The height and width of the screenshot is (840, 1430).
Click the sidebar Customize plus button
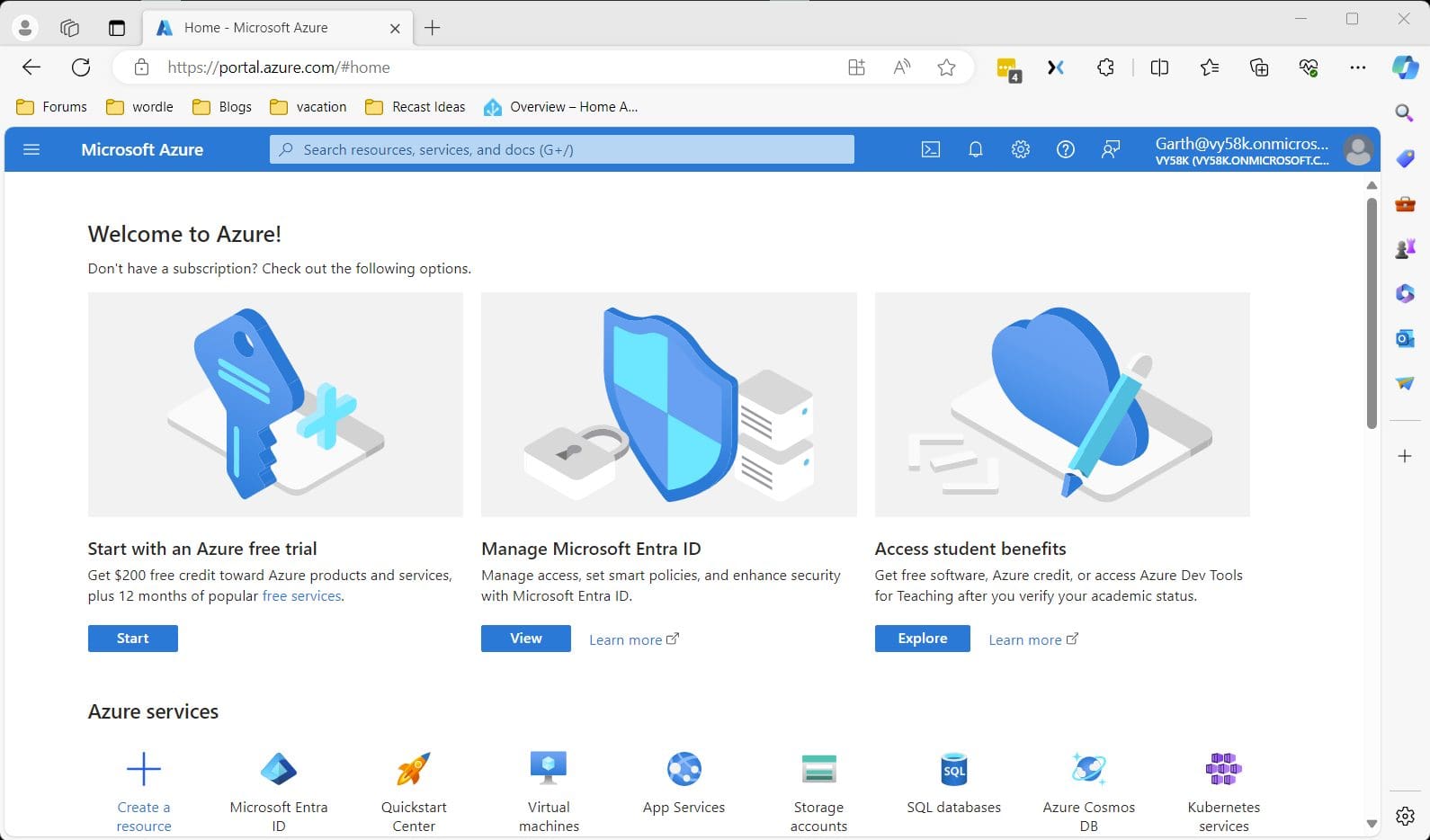[1405, 456]
